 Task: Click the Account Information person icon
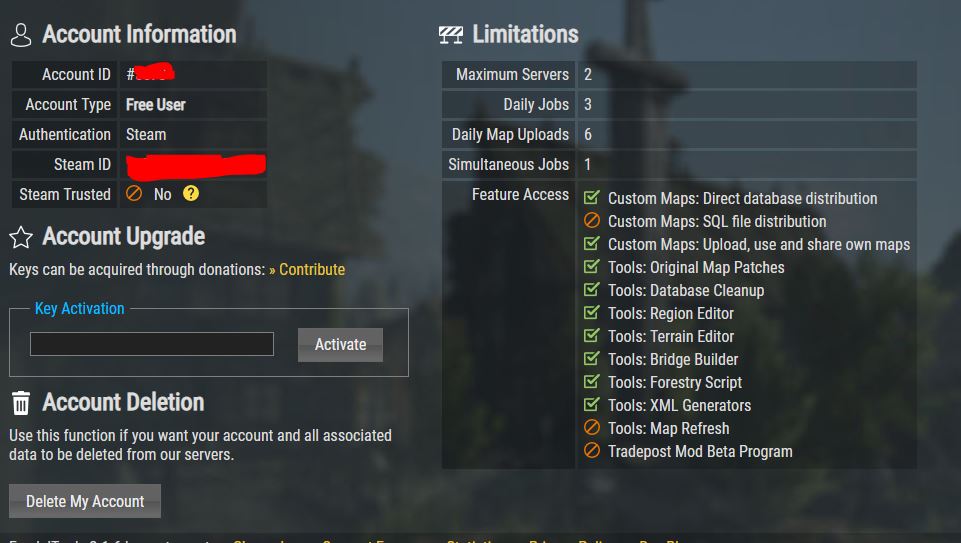[x=20, y=35]
